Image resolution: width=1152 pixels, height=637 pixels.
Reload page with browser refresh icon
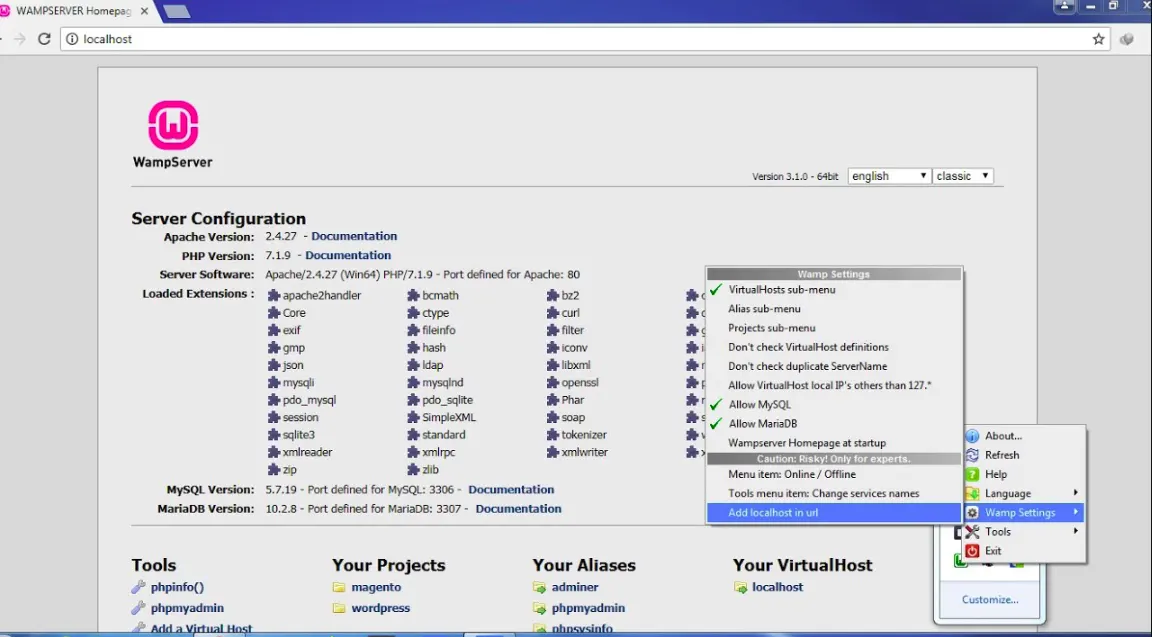click(x=44, y=39)
